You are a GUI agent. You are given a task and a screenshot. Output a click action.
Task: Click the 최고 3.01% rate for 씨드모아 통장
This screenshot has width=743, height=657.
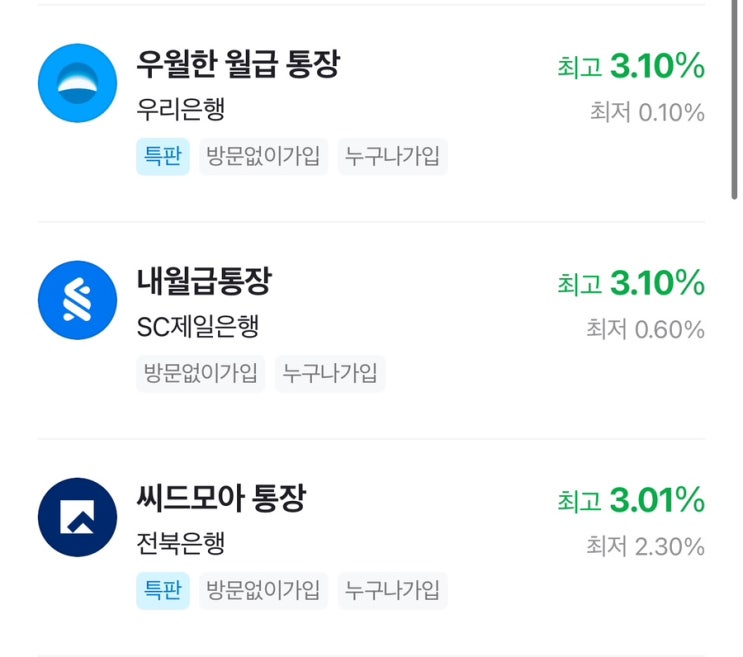coord(631,500)
